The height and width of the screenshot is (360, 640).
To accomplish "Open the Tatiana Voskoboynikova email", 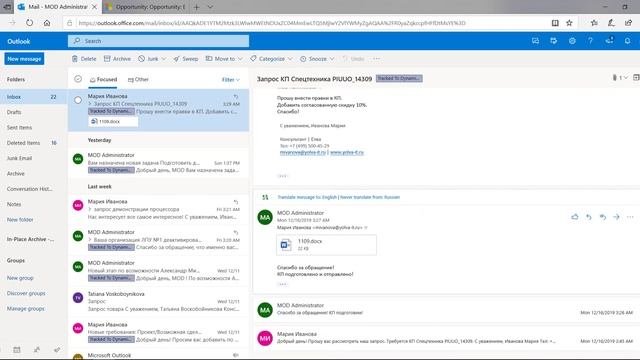I will [159, 301].
